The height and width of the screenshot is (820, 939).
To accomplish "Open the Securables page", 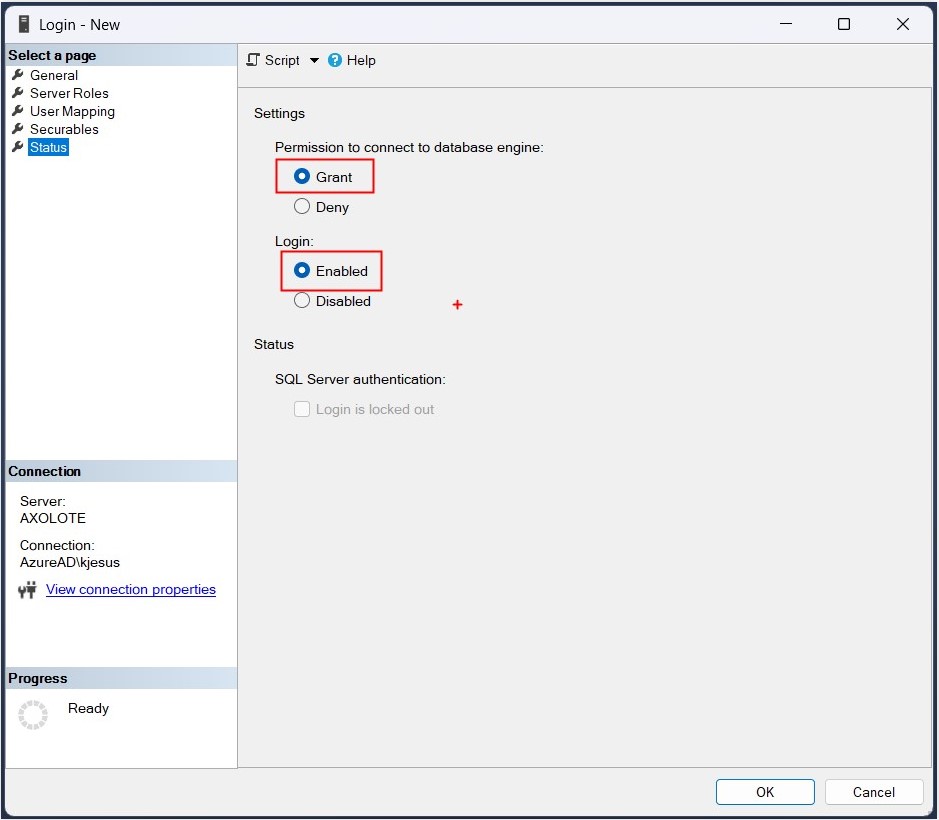I will 64,129.
